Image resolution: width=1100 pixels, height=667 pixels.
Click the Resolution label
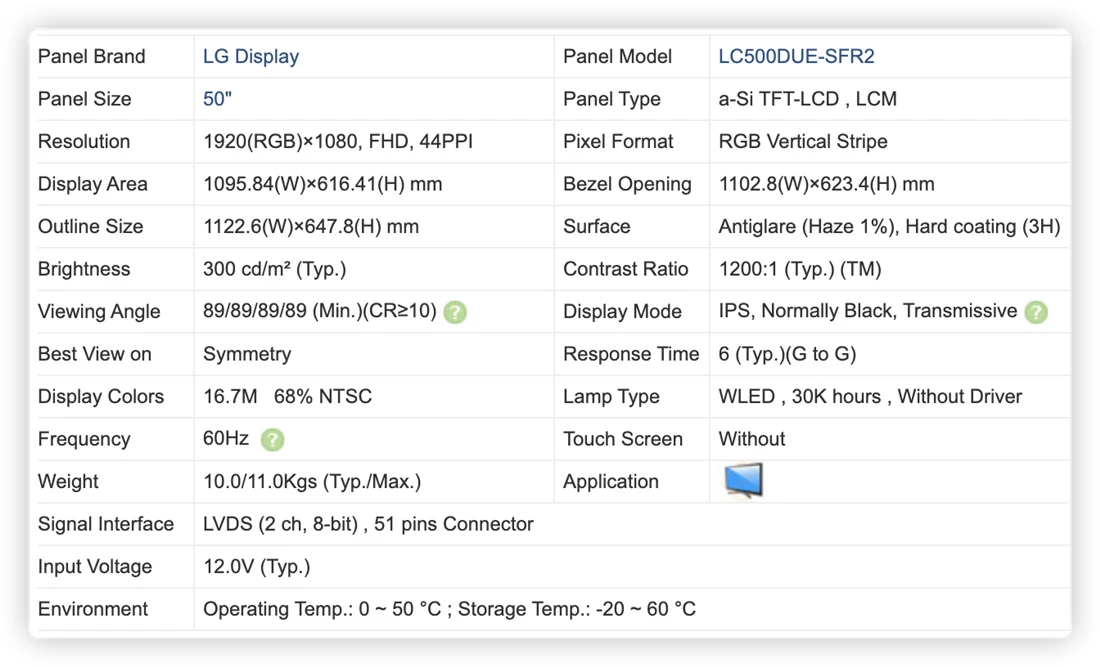click(83, 142)
